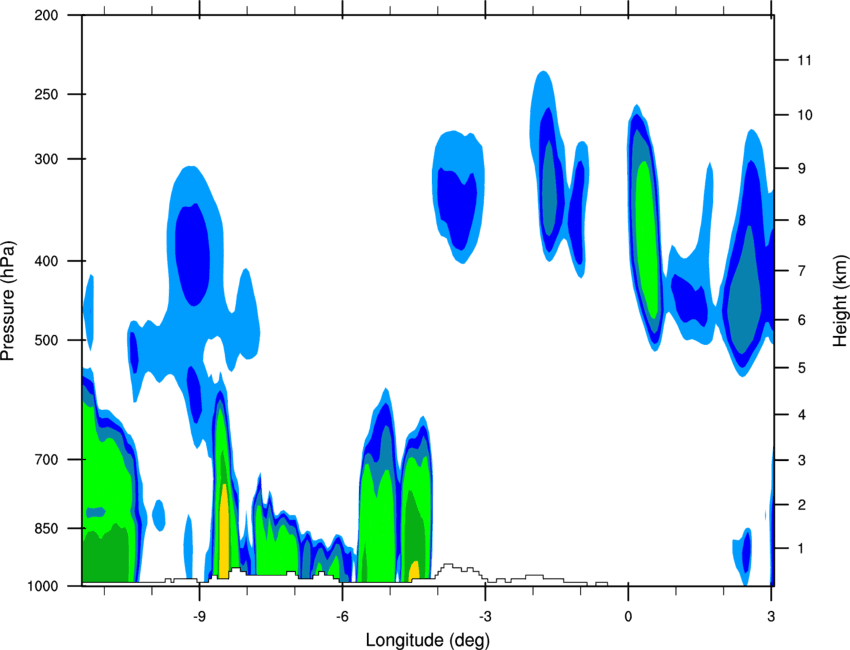
Task: Click the 5 km height label
Action: tap(802, 368)
